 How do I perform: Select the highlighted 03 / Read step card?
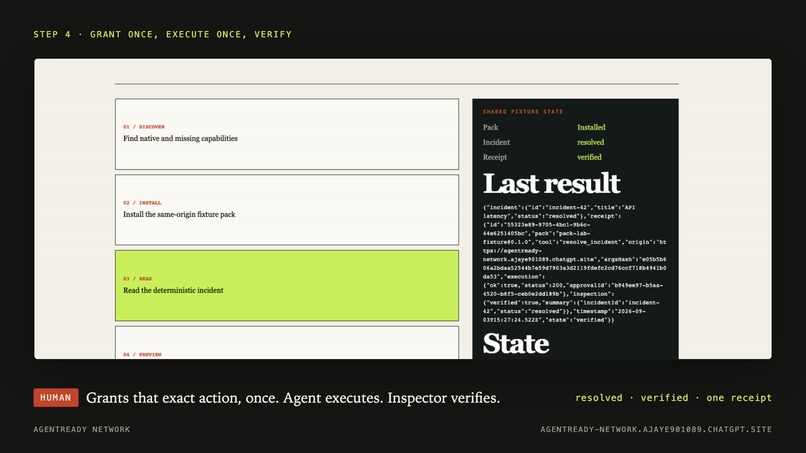pos(287,286)
